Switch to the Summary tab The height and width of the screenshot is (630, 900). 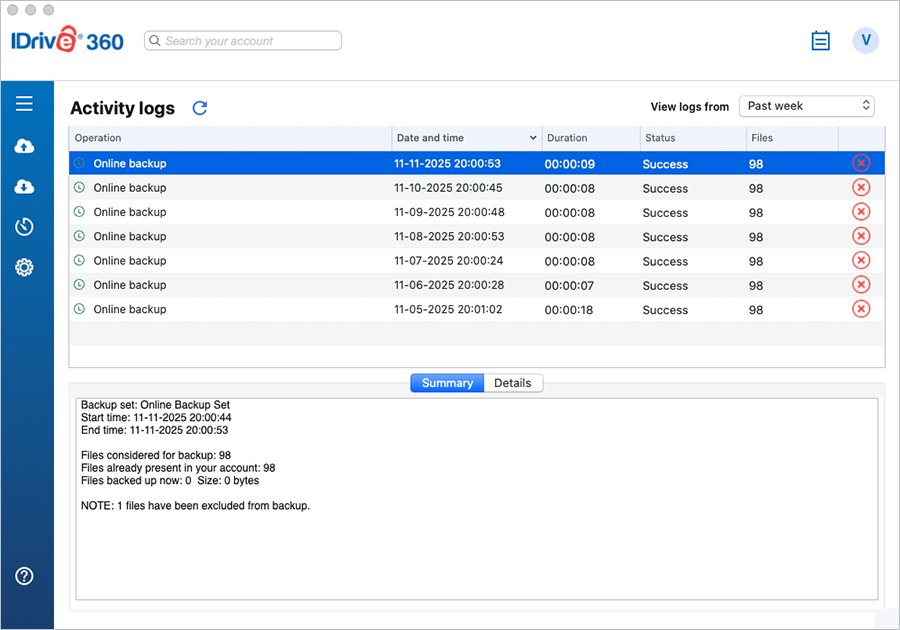(447, 383)
